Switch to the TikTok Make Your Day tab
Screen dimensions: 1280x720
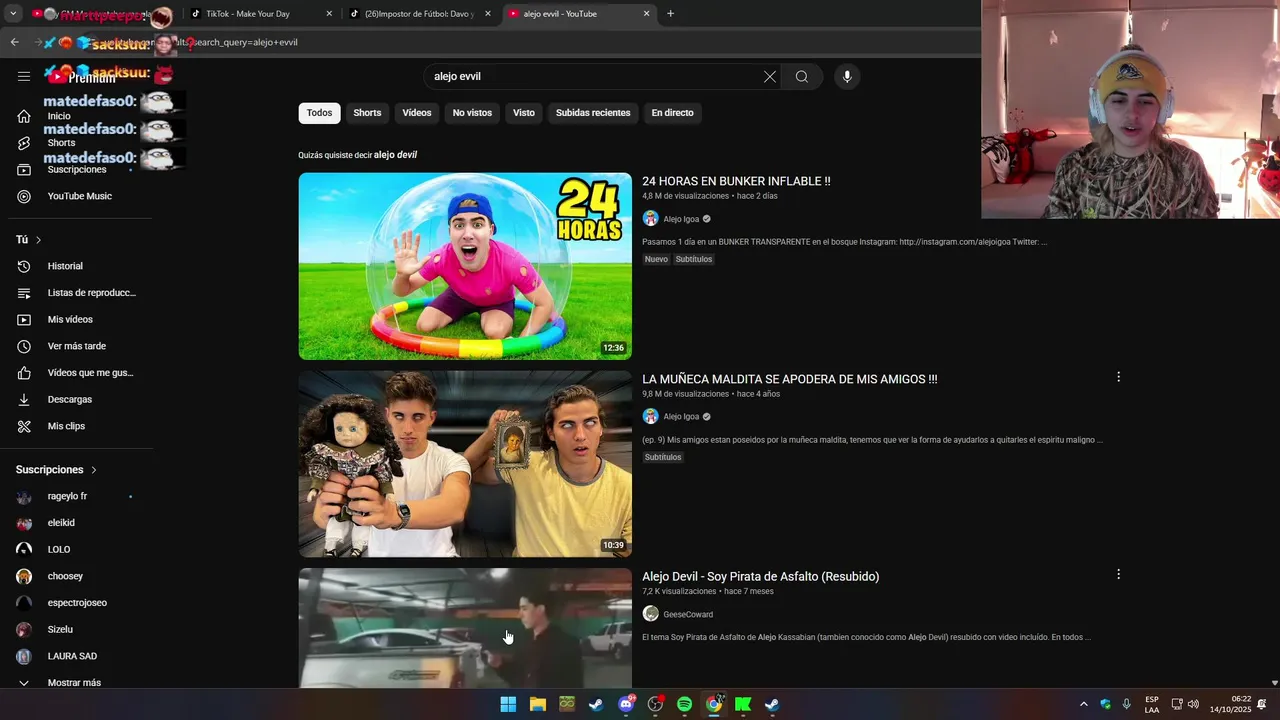[262, 14]
